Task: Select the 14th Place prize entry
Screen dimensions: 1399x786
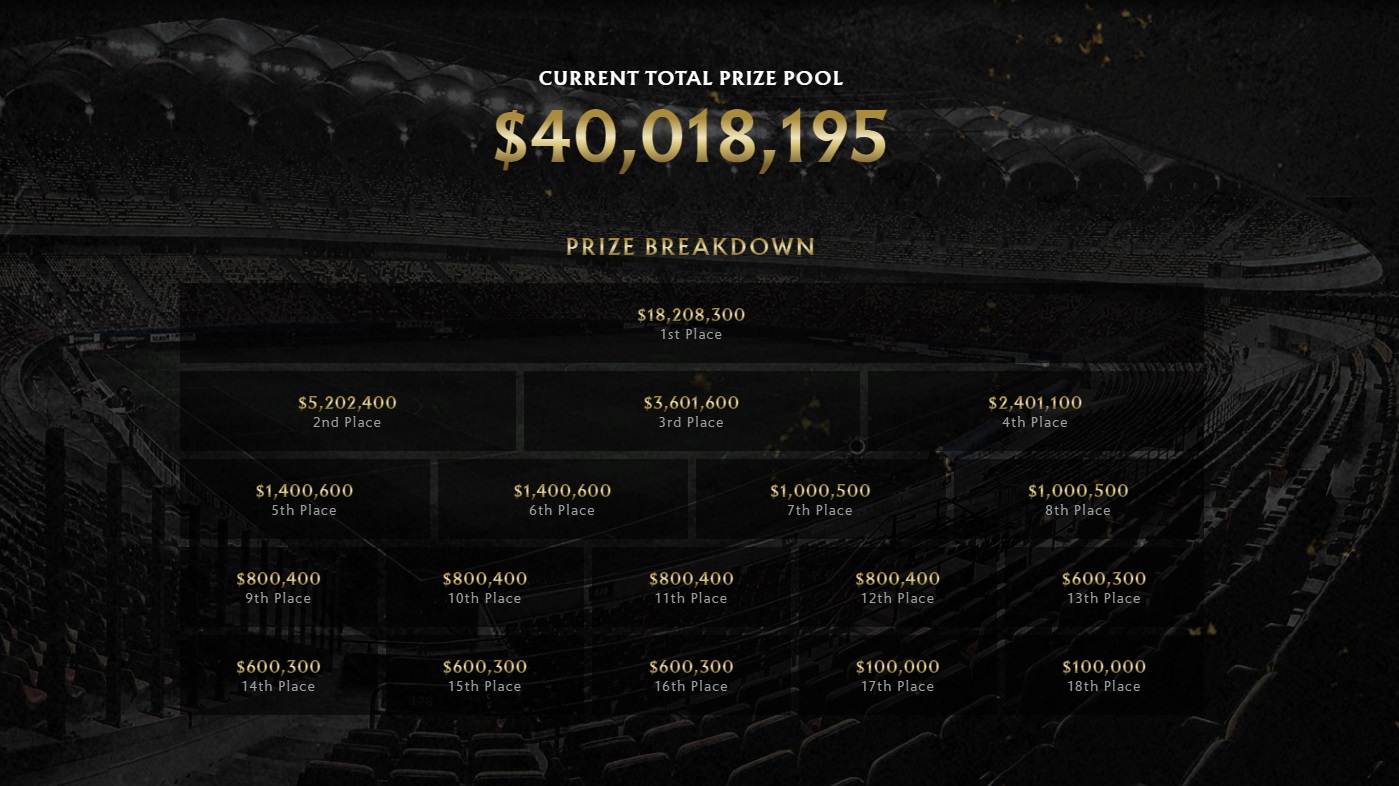Action: (278, 675)
